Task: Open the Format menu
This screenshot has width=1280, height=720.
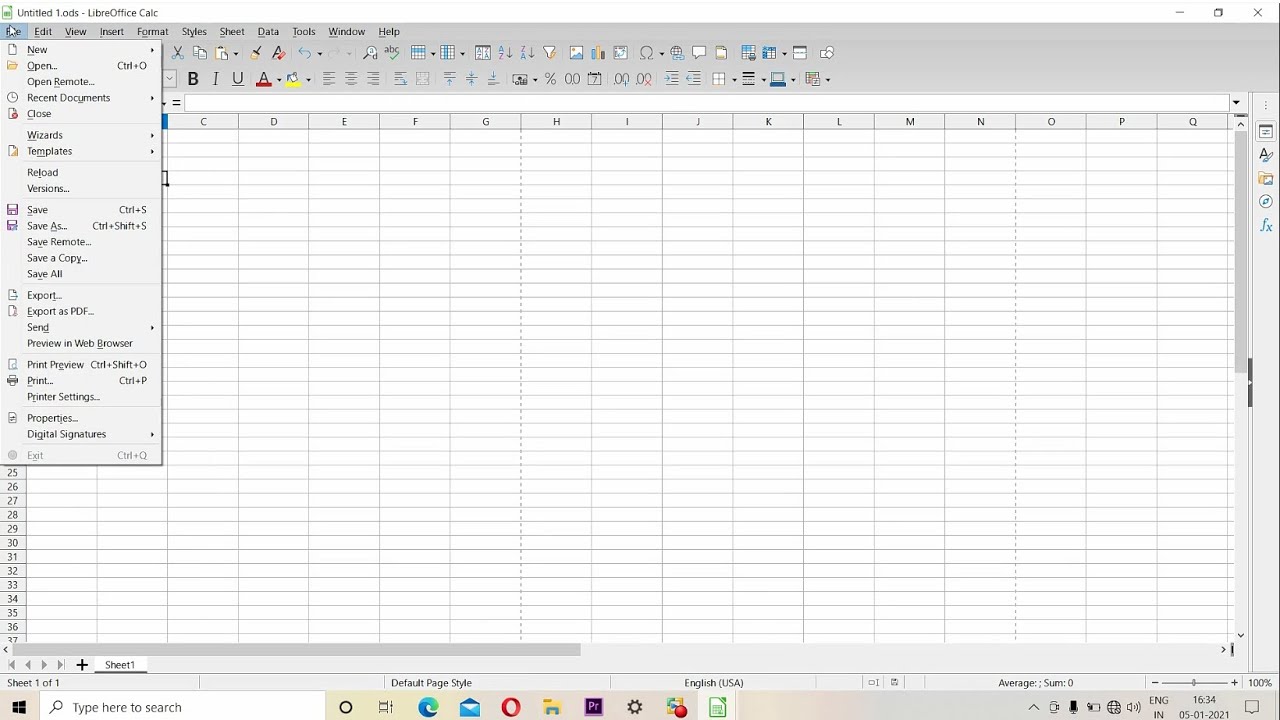Action: pos(152,31)
